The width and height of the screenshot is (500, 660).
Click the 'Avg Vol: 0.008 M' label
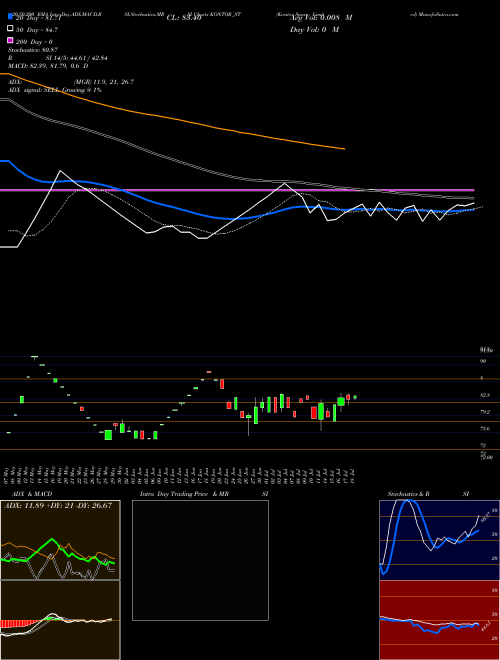click(x=321, y=18)
